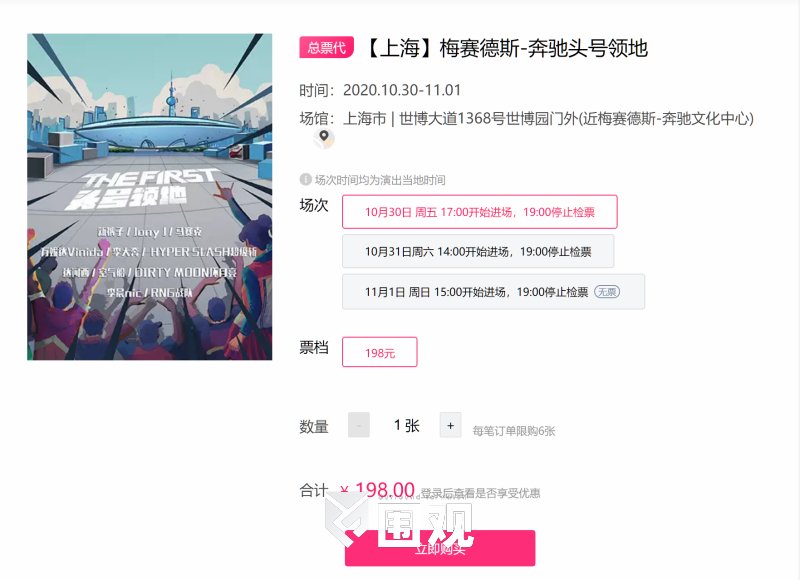Click the 登录后查看是否享受优惠 login hint

(x=480, y=493)
